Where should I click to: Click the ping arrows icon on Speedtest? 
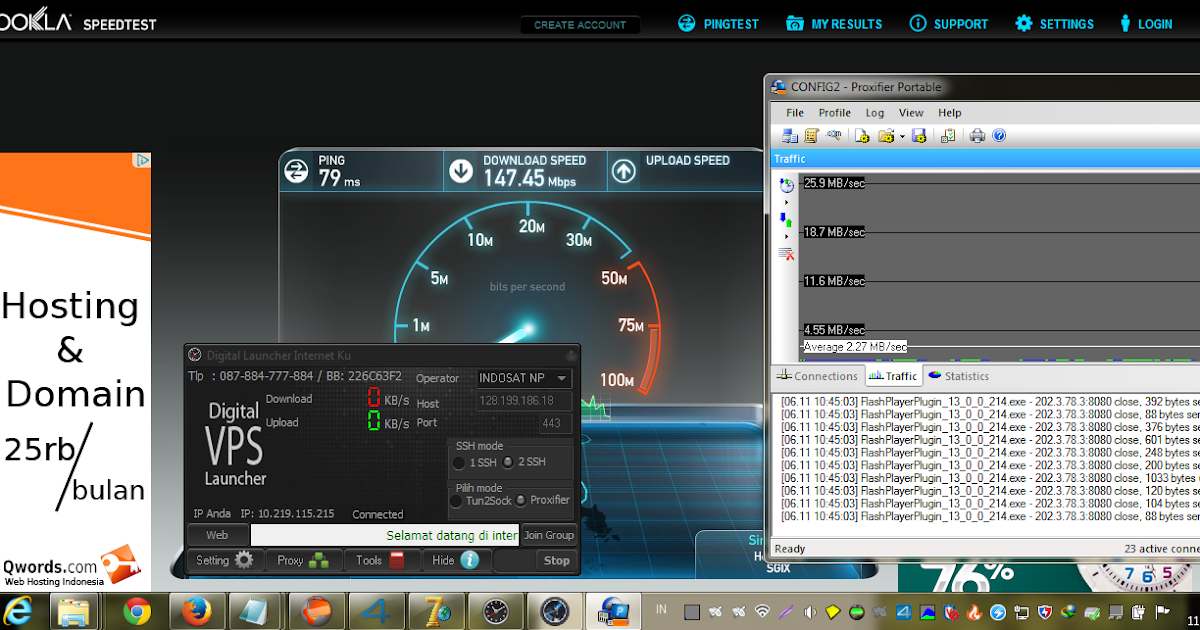pos(297,171)
